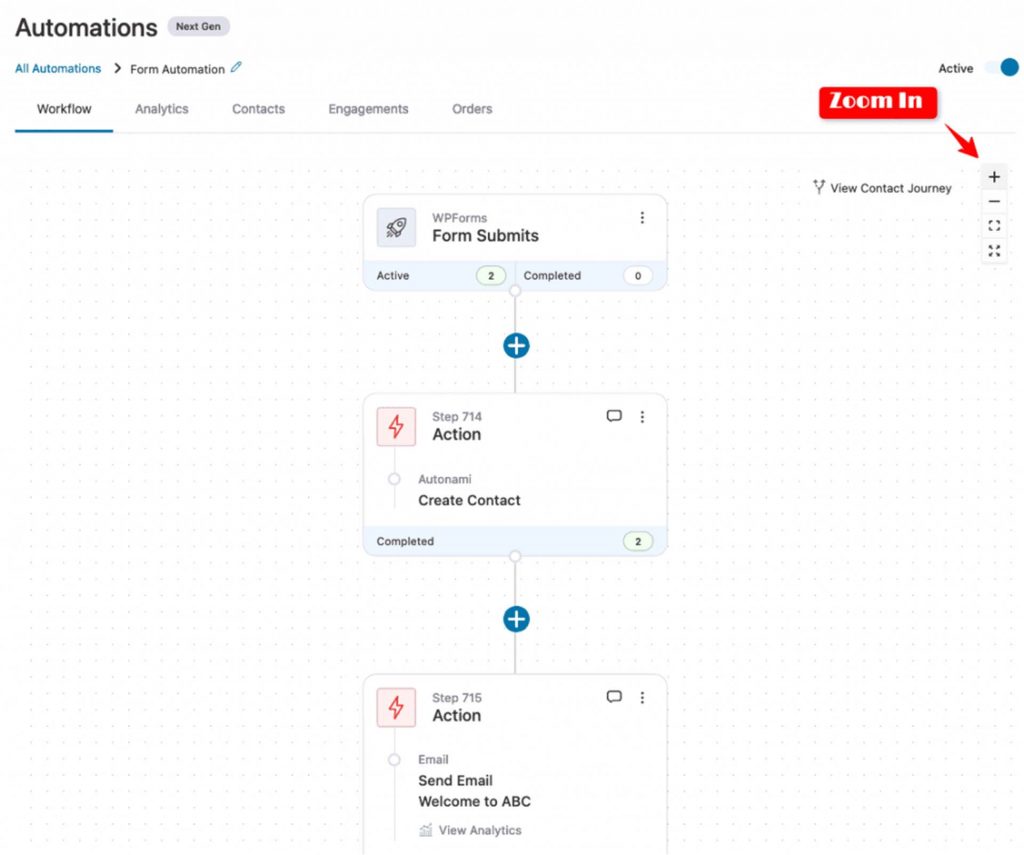Click the Autonami label in Step 714

point(445,479)
